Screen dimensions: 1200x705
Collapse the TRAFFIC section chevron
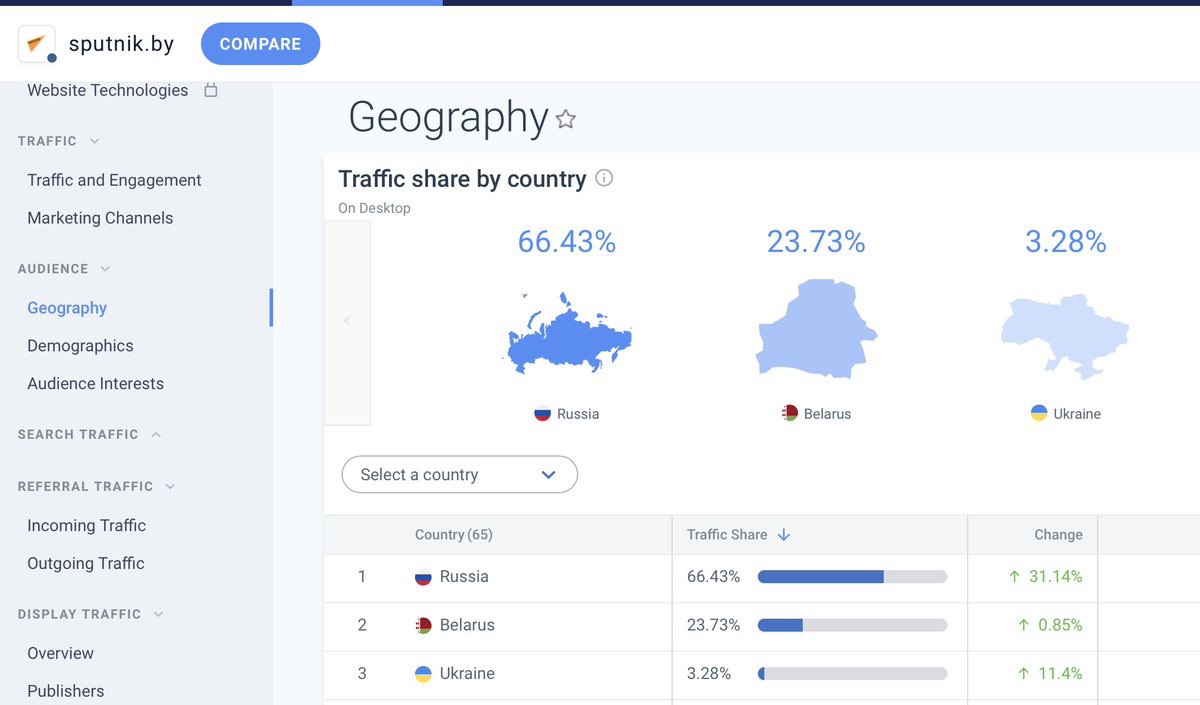[95, 141]
